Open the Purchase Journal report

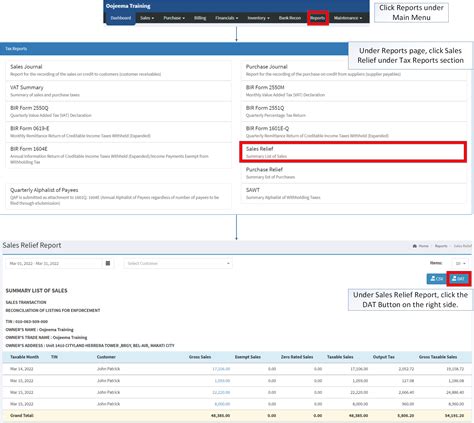click(354, 70)
